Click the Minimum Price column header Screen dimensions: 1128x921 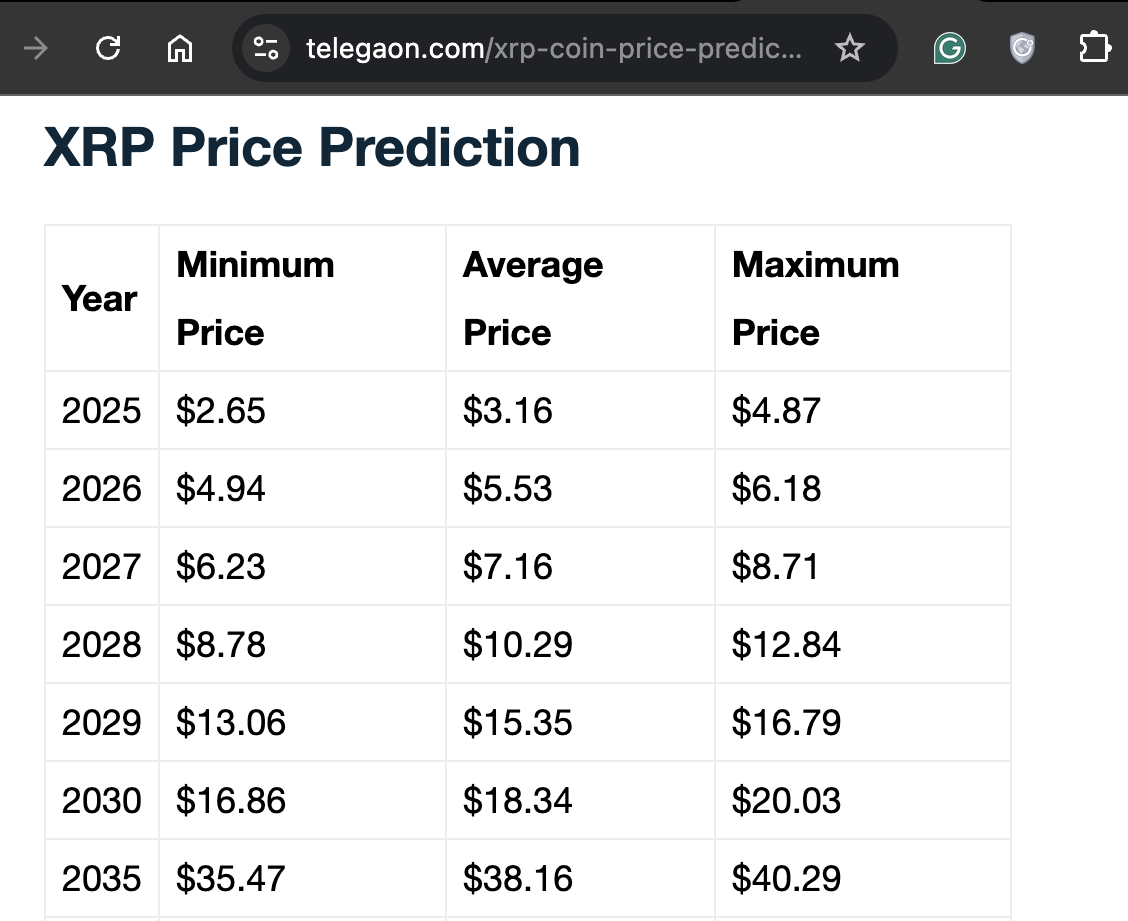click(255, 299)
